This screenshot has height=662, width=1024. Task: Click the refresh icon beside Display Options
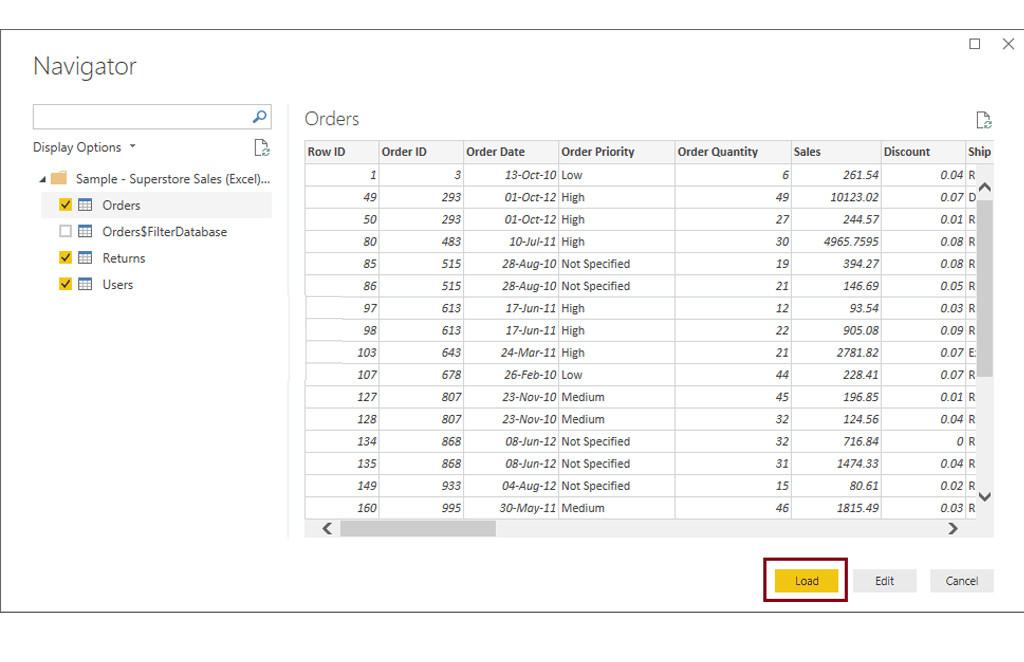coord(262,148)
